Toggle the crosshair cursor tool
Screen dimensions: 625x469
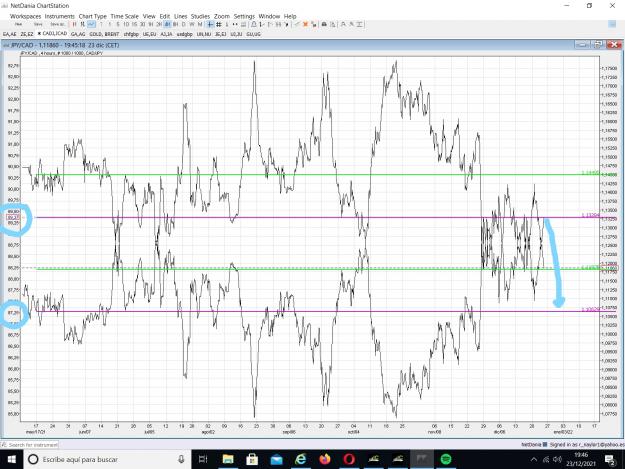tap(210, 24)
